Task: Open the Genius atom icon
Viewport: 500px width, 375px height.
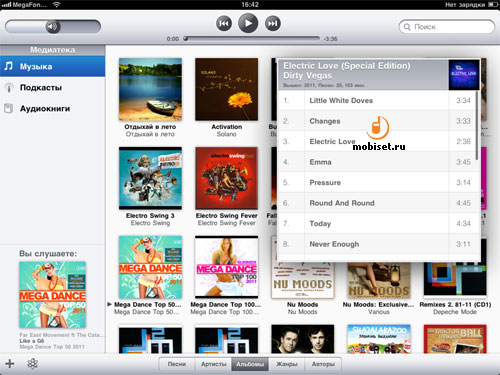Action: point(33,363)
